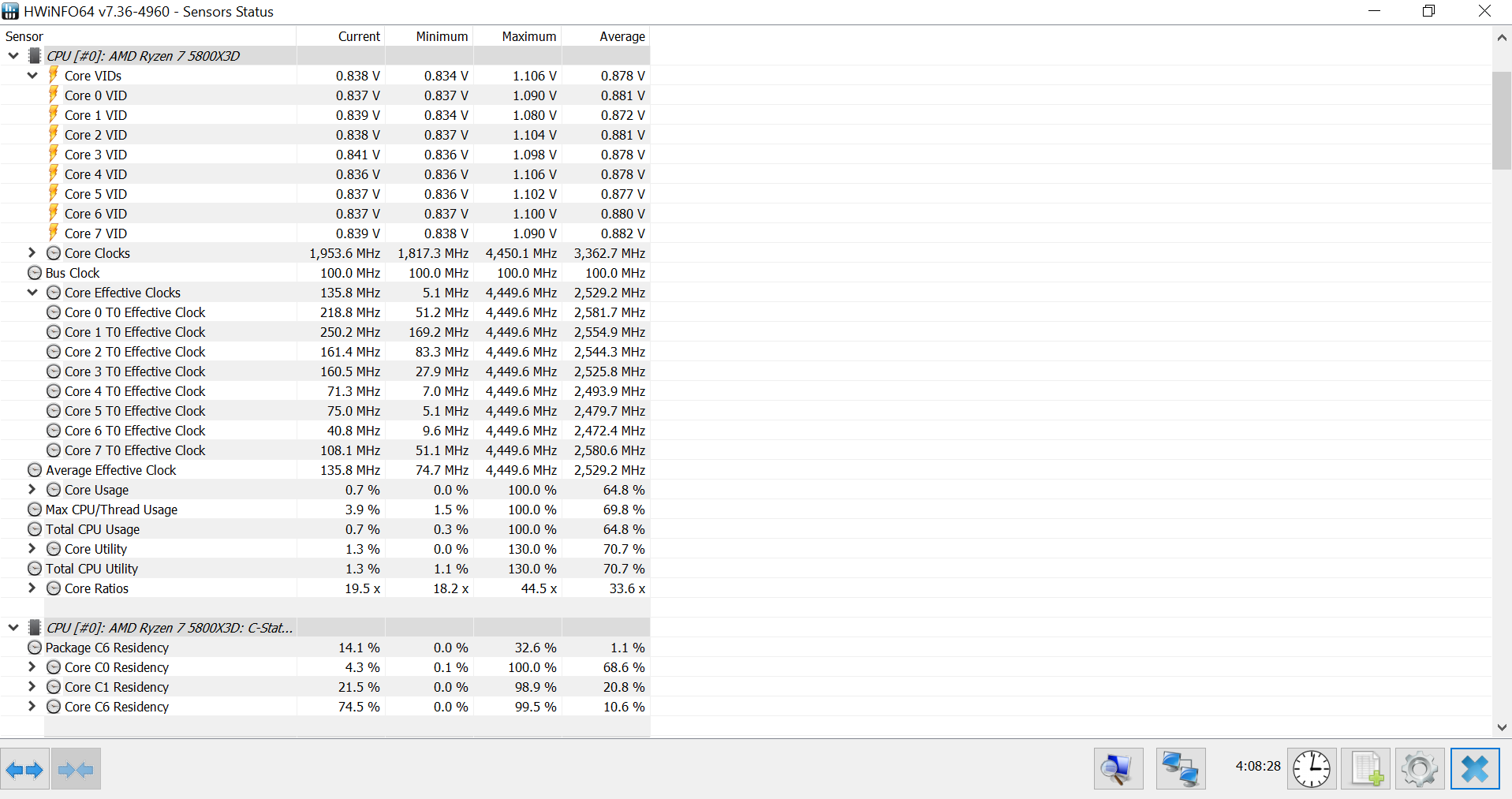Viewport: 1512px width, 799px height.
Task: Click the Current column header
Action: 341,36
